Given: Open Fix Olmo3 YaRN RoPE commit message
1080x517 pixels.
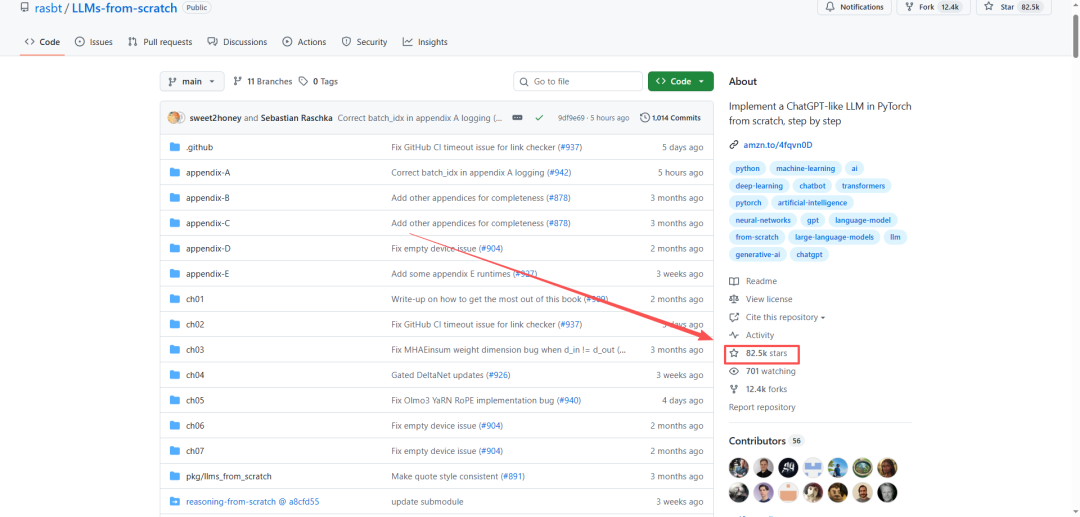Looking at the screenshot, I should pyautogui.click(x=473, y=400).
